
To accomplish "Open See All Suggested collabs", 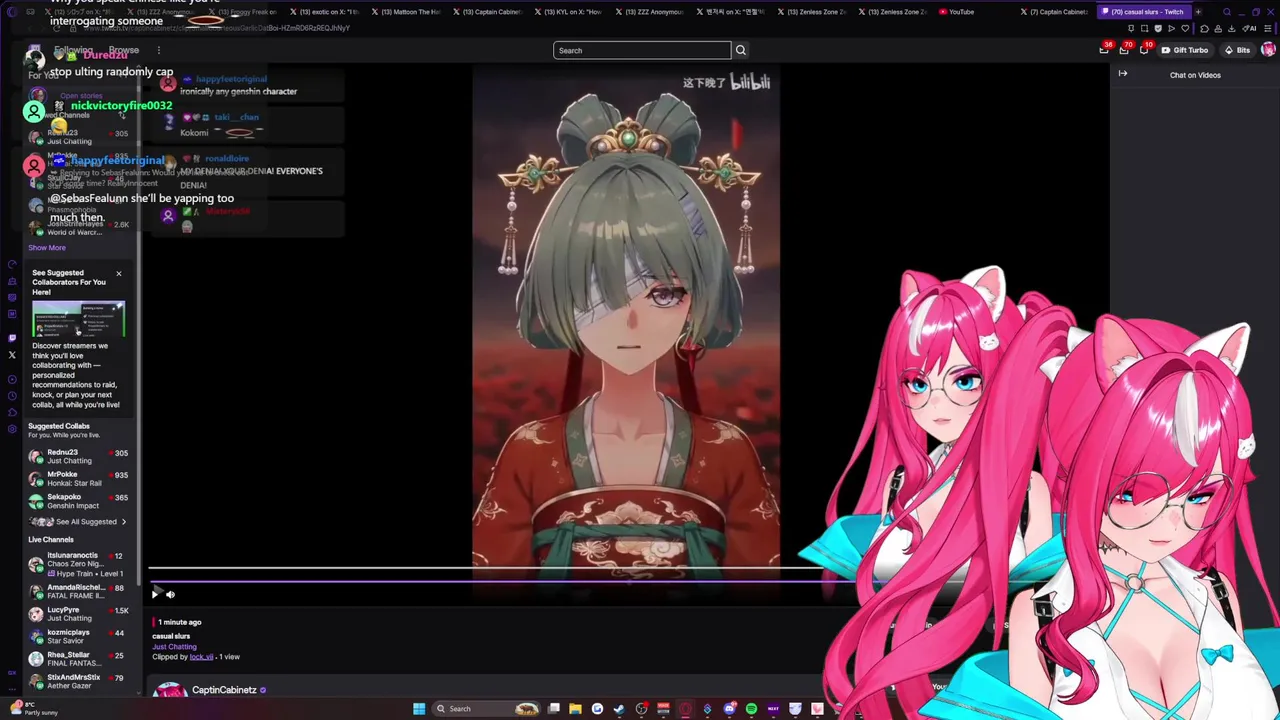I will coord(86,522).
